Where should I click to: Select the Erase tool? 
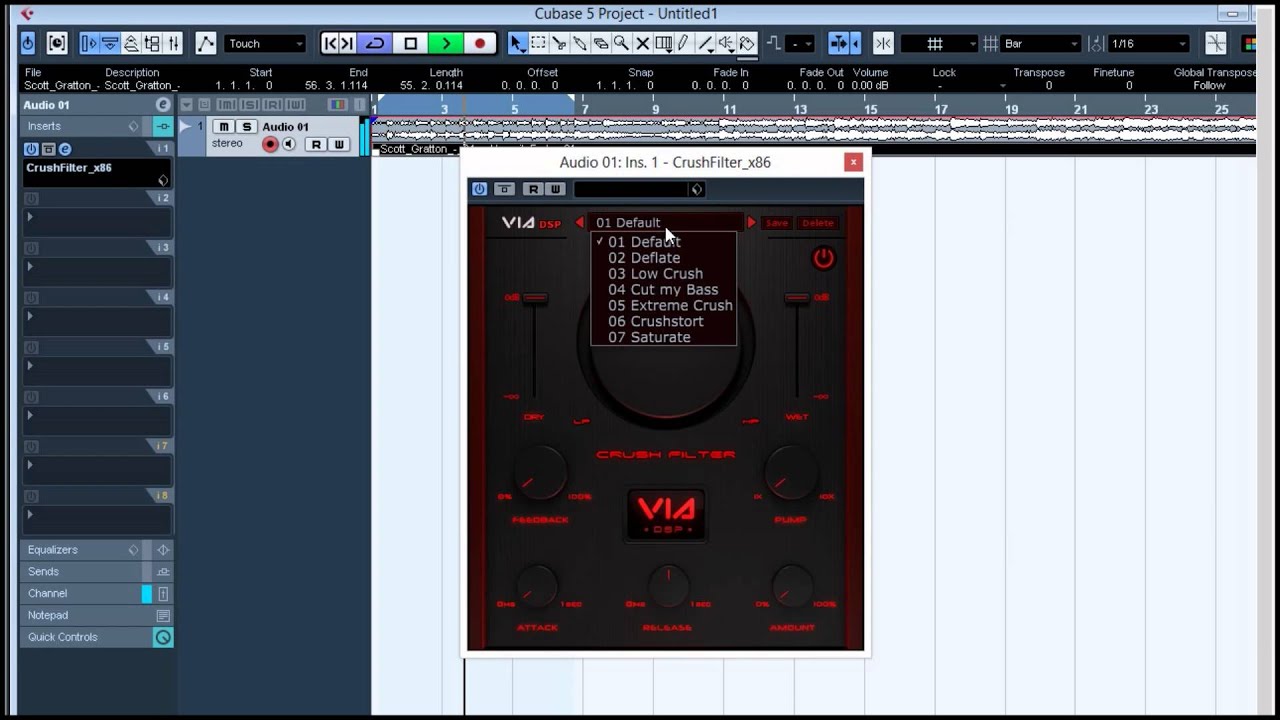click(600, 44)
